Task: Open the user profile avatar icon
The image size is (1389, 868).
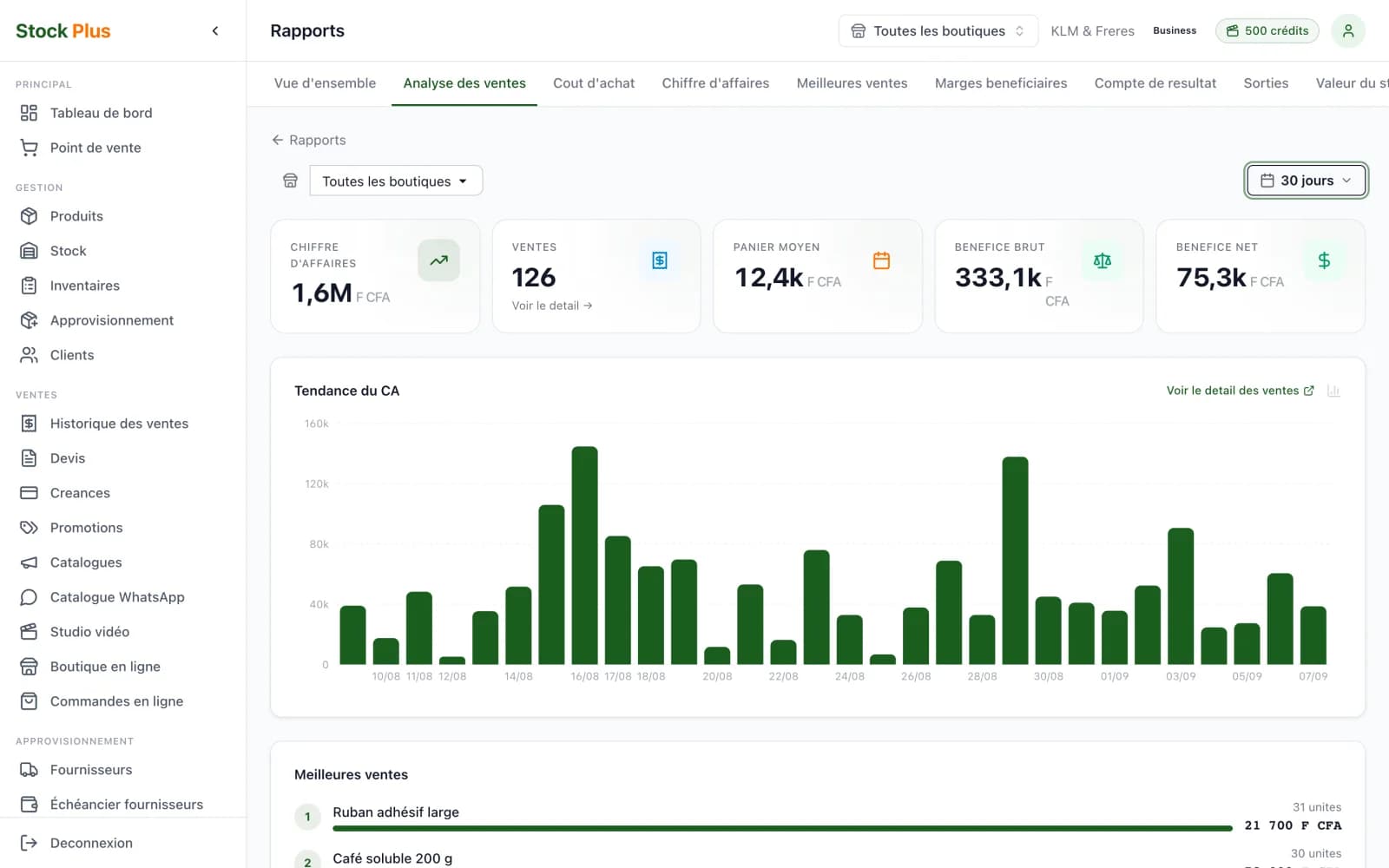Action: 1348,30
